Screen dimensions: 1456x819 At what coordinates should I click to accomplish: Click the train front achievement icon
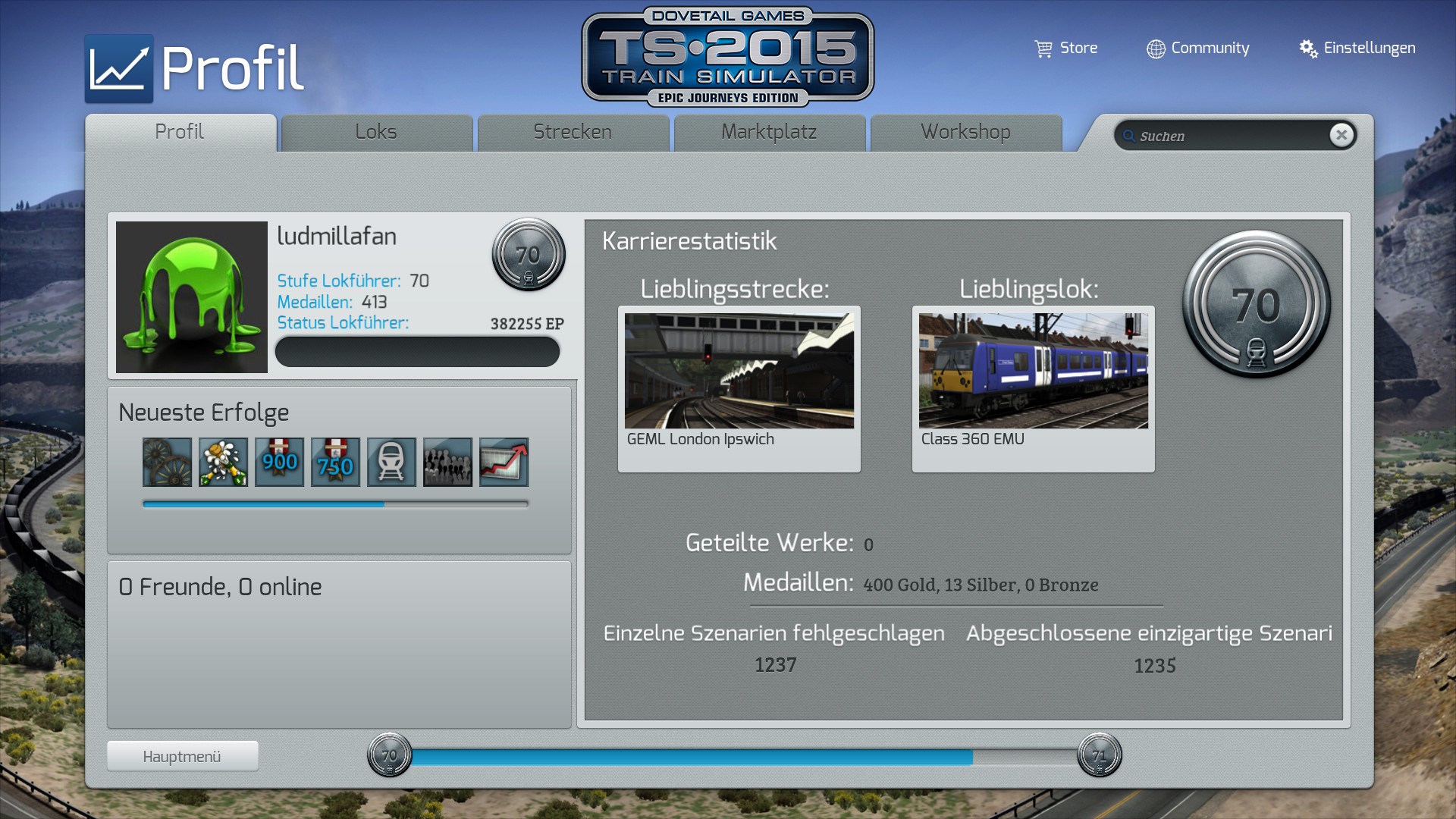point(391,462)
